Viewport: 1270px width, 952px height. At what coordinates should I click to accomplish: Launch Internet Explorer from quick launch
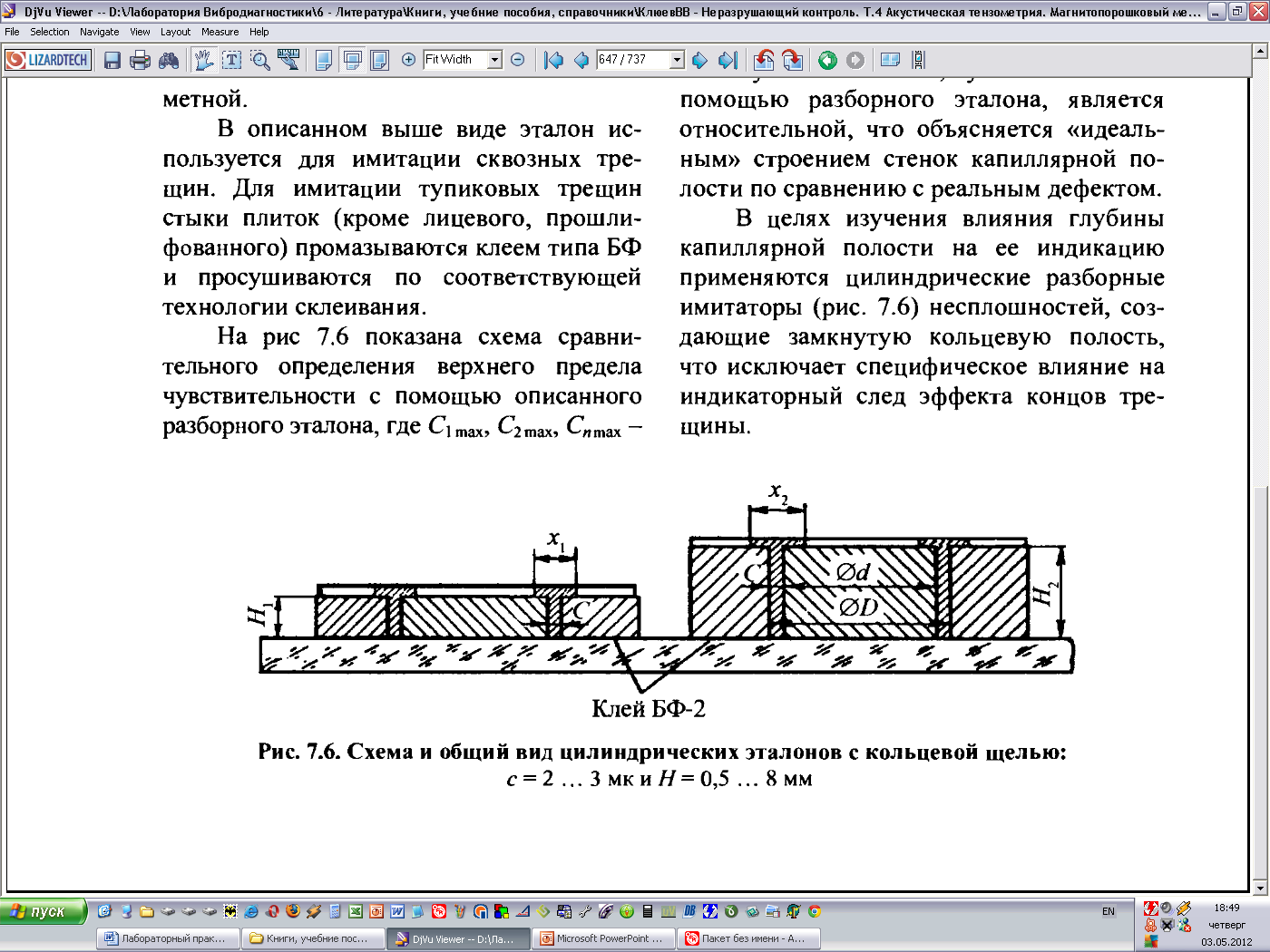tap(250, 911)
